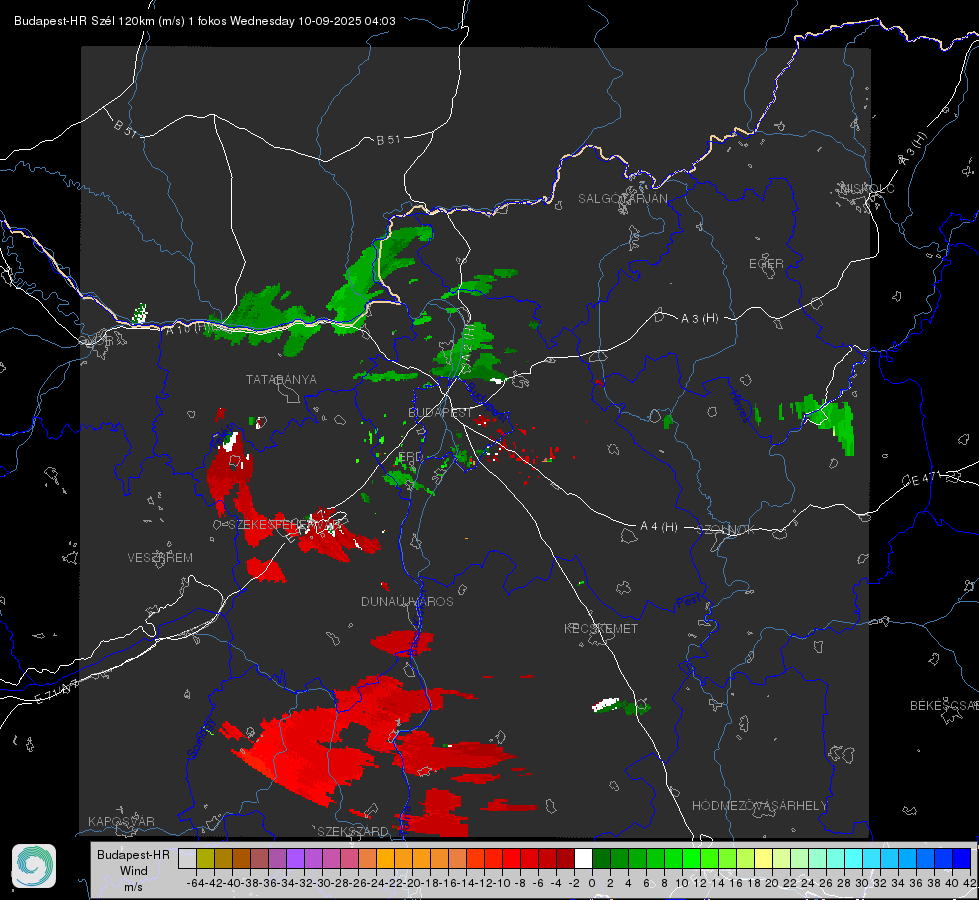Select the blue Pest county label

[688, 602]
